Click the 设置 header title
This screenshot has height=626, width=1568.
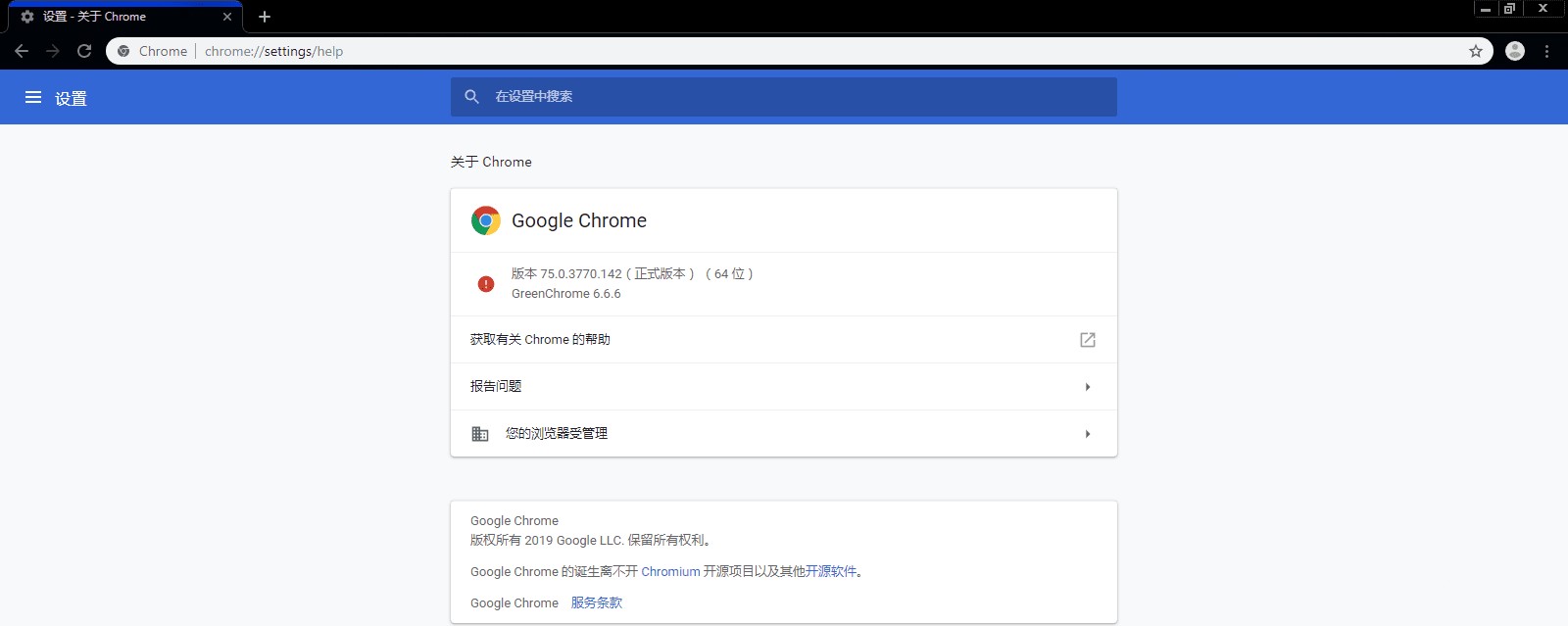[71, 98]
